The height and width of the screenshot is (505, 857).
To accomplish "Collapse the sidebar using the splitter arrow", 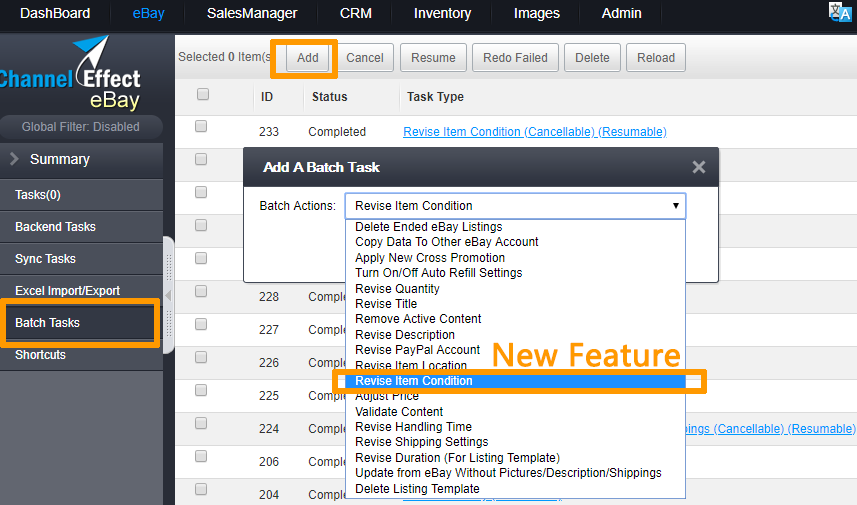I will pos(168,295).
